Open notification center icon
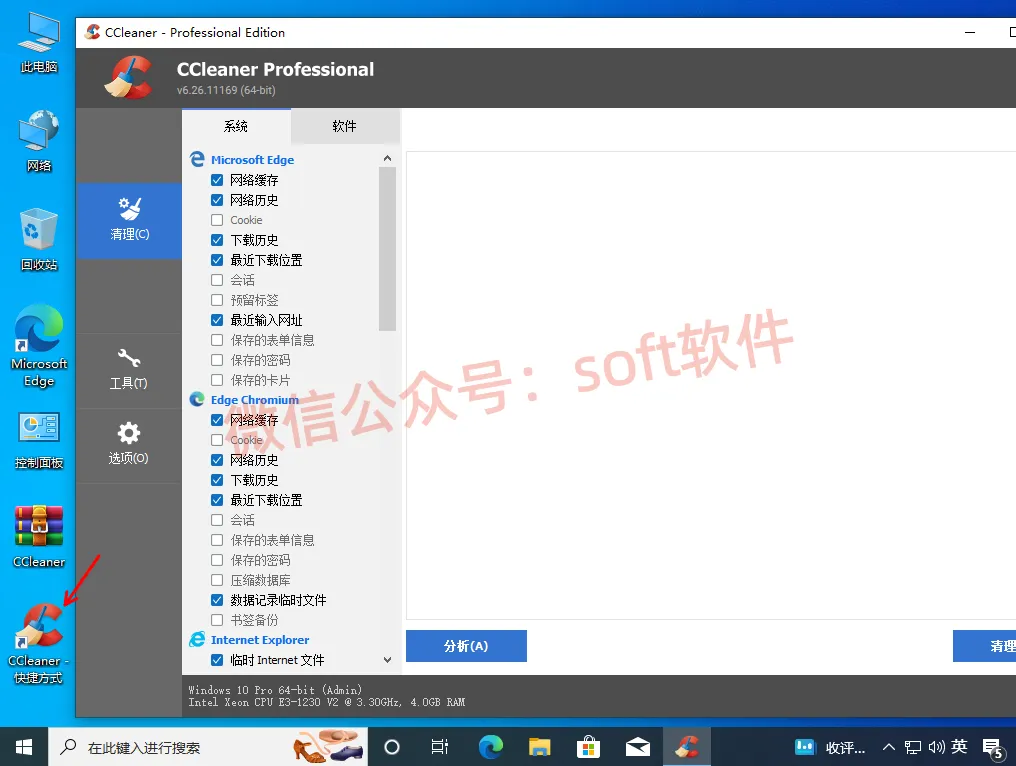This screenshot has height=766, width=1016. click(x=994, y=749)
